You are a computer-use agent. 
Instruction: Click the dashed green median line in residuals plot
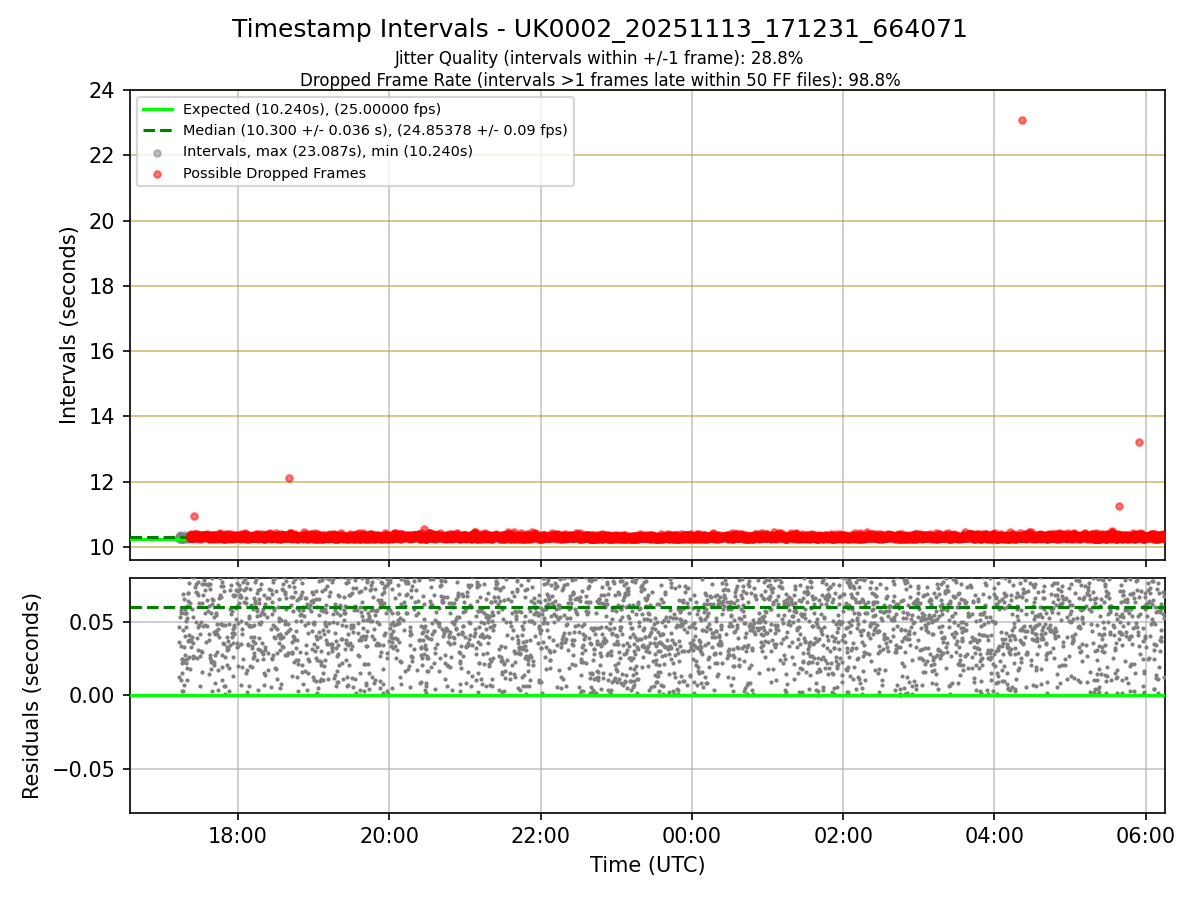647,607
